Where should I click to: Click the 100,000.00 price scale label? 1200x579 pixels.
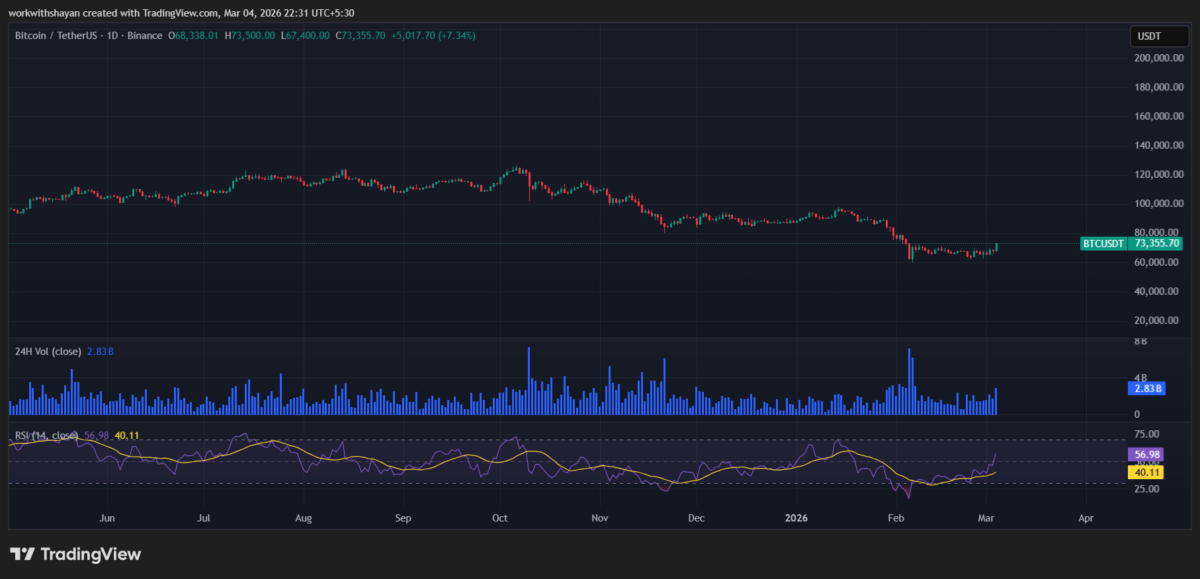pos(1158,203)
